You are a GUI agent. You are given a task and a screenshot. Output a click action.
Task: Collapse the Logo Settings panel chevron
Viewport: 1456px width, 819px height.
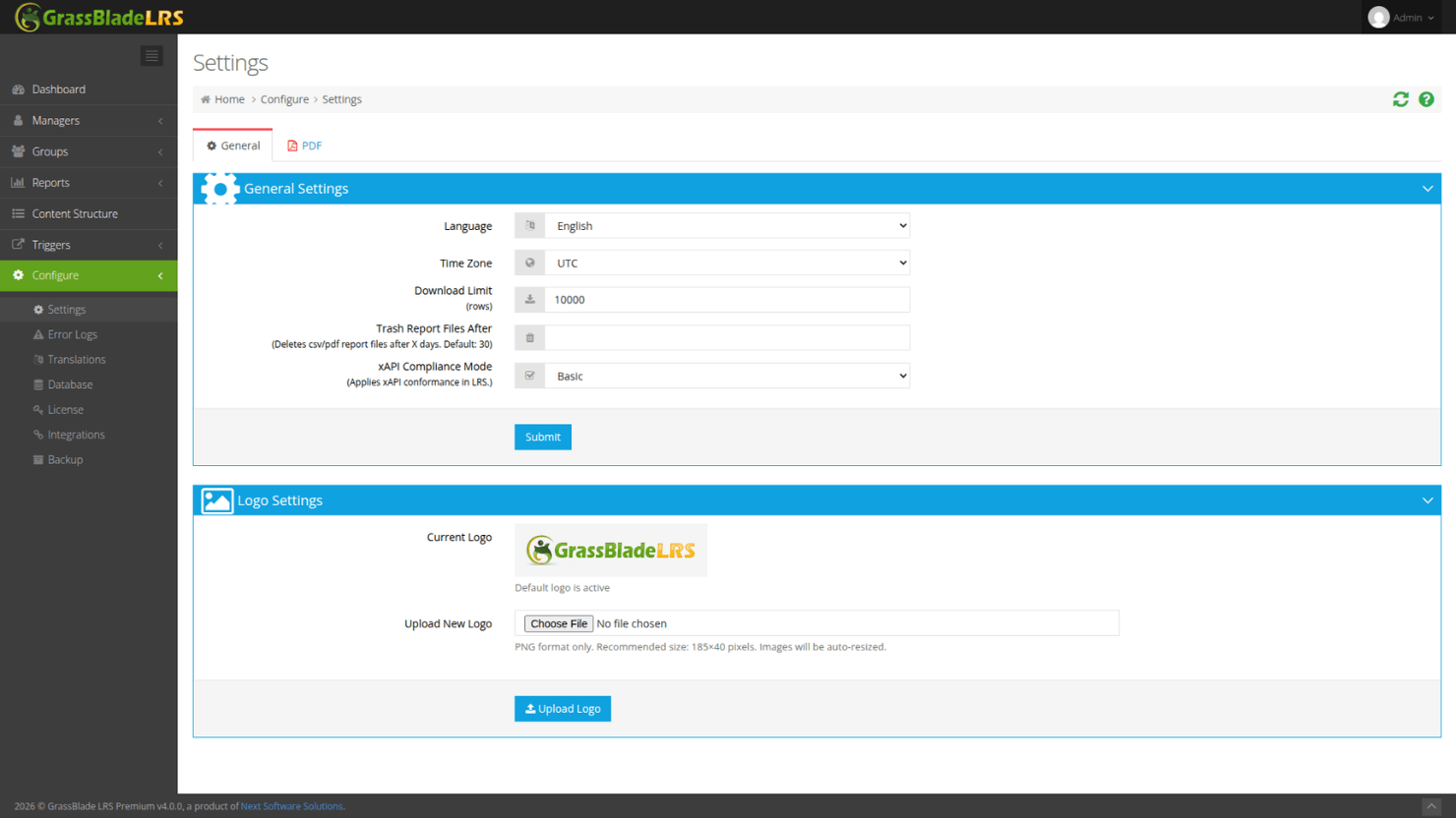tap(1427, 500)
